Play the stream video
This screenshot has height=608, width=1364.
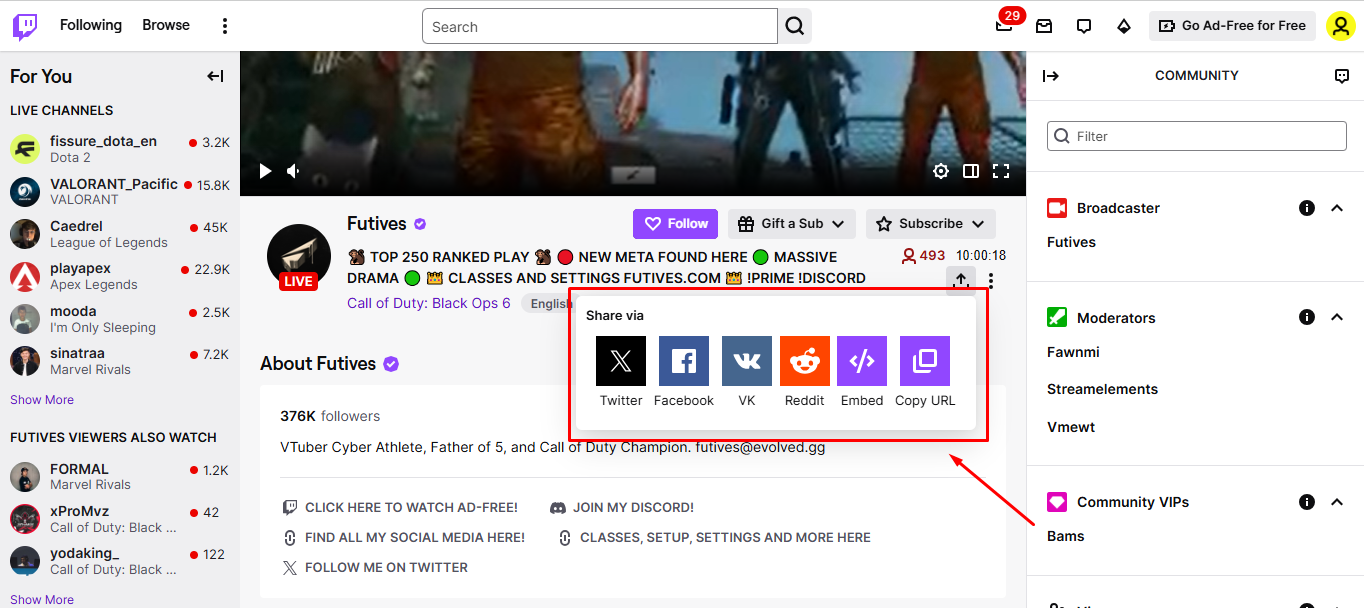265,171
